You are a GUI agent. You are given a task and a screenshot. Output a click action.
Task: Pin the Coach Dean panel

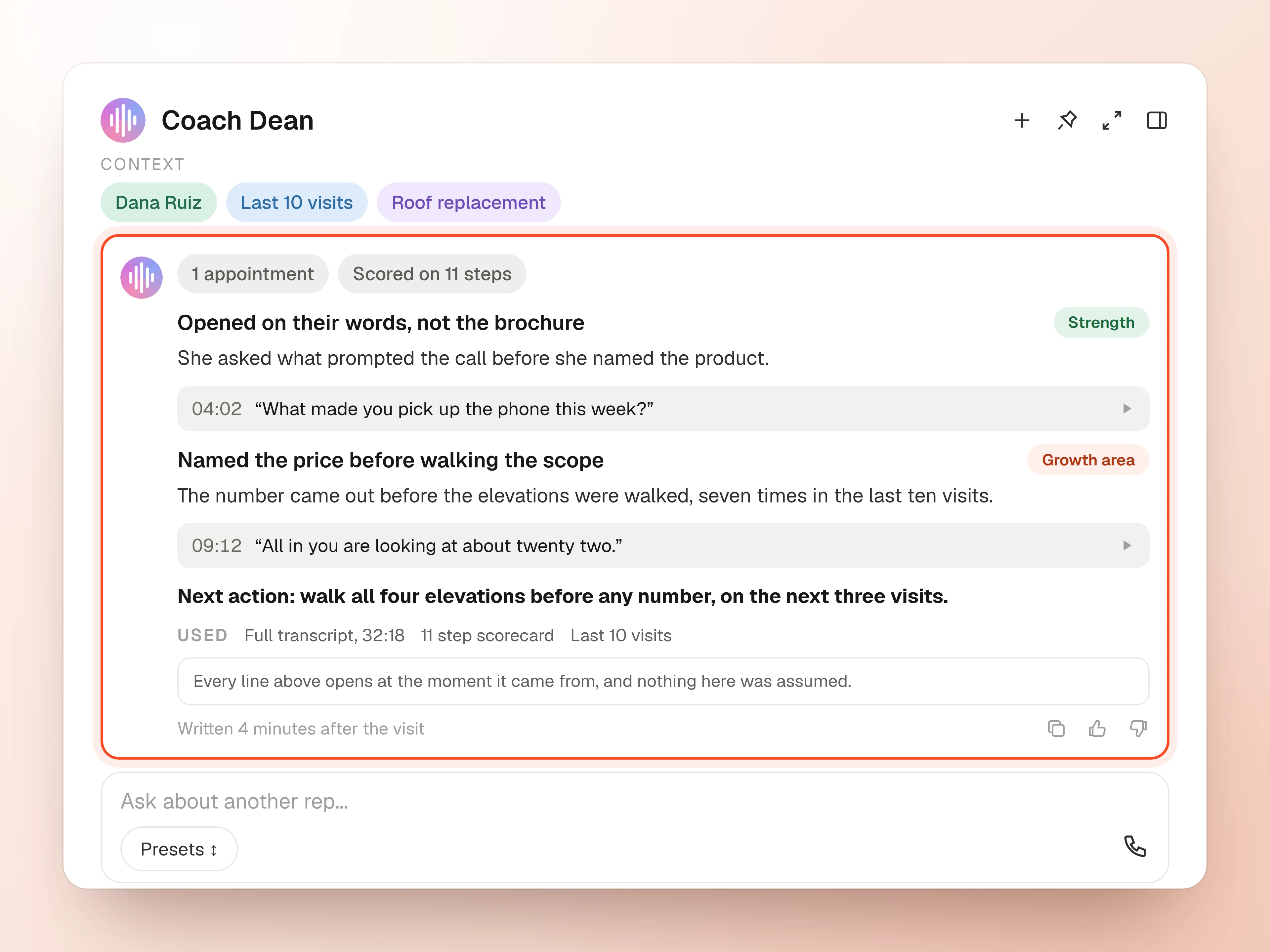1067,121
